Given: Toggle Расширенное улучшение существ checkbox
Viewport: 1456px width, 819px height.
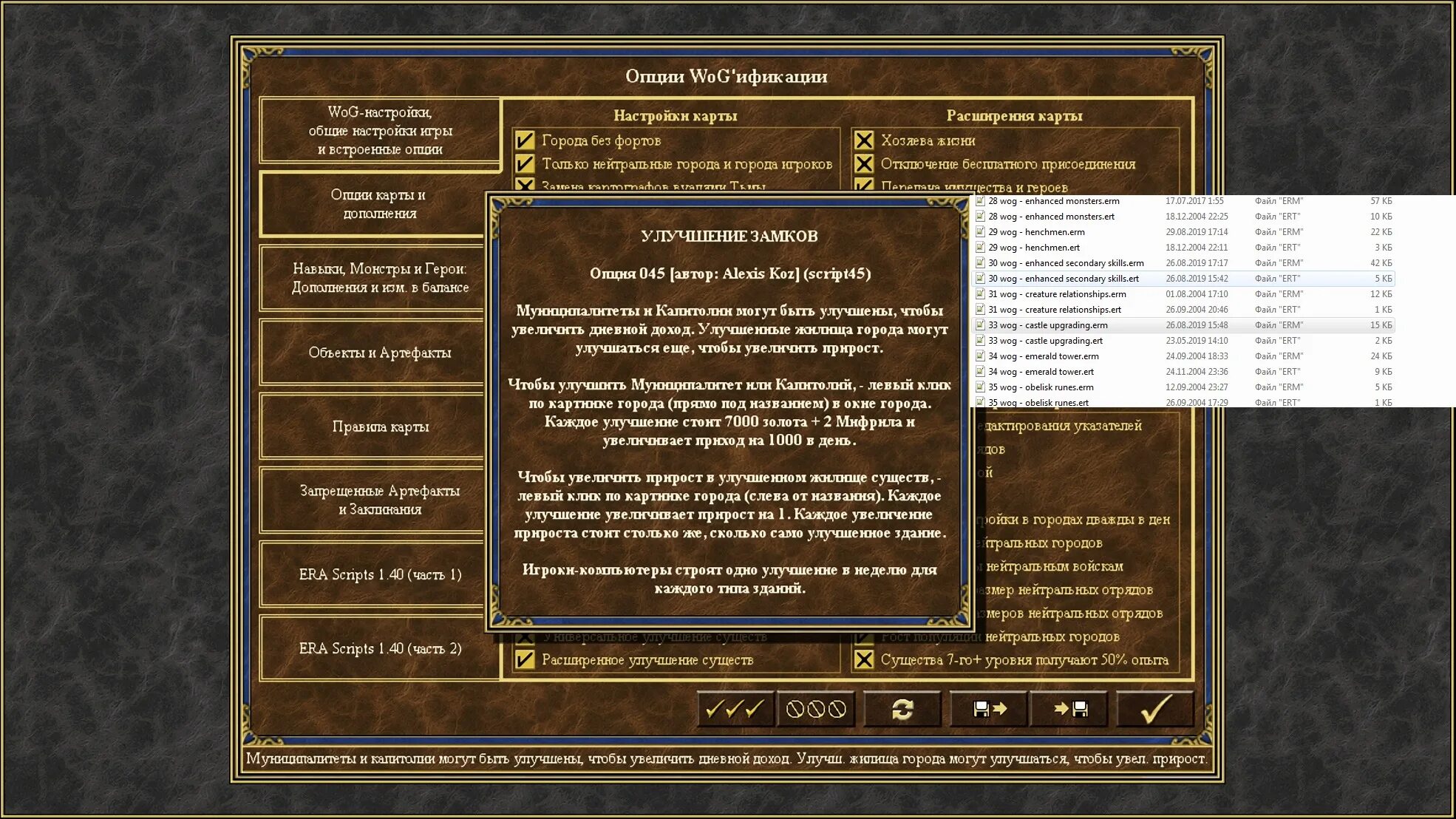Looking at the screenshot, I should [x=525, y=659].
